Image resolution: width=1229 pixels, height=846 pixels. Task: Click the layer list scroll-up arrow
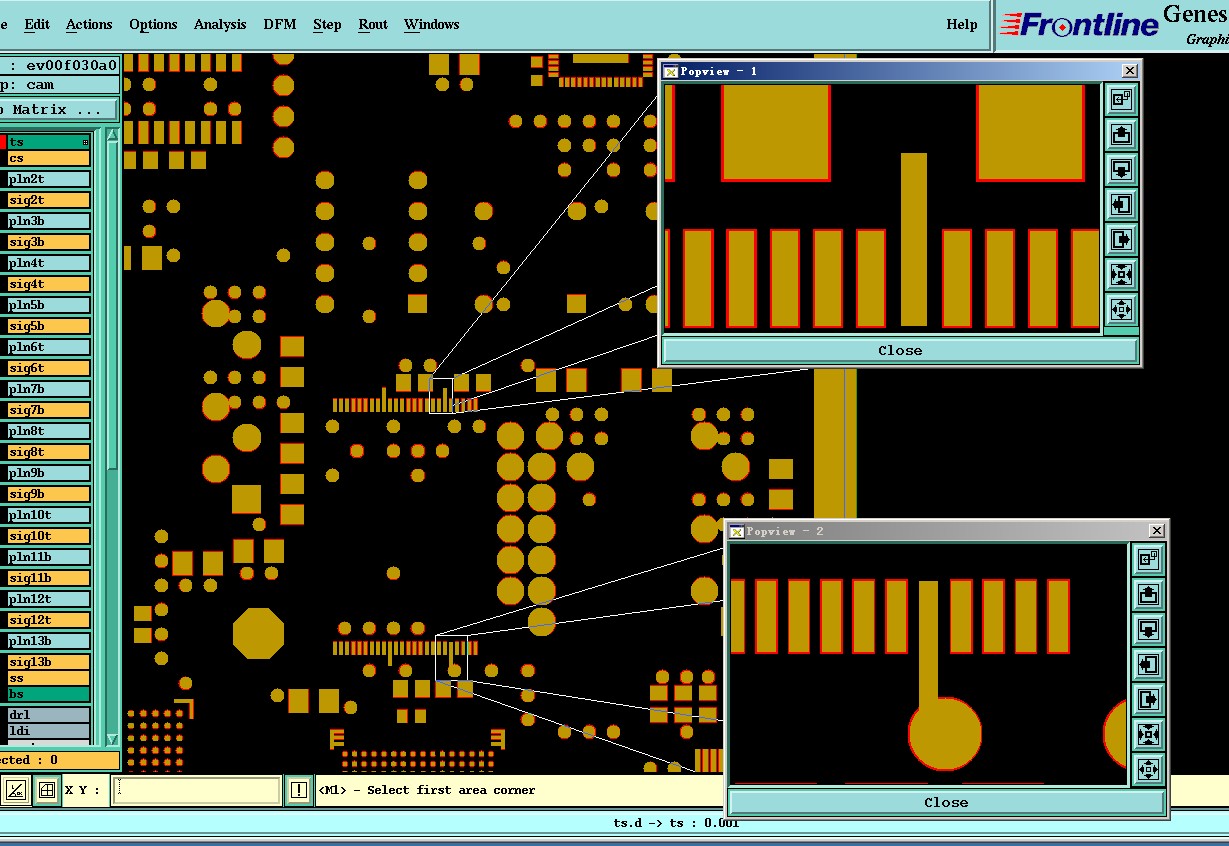click(113, 134)
